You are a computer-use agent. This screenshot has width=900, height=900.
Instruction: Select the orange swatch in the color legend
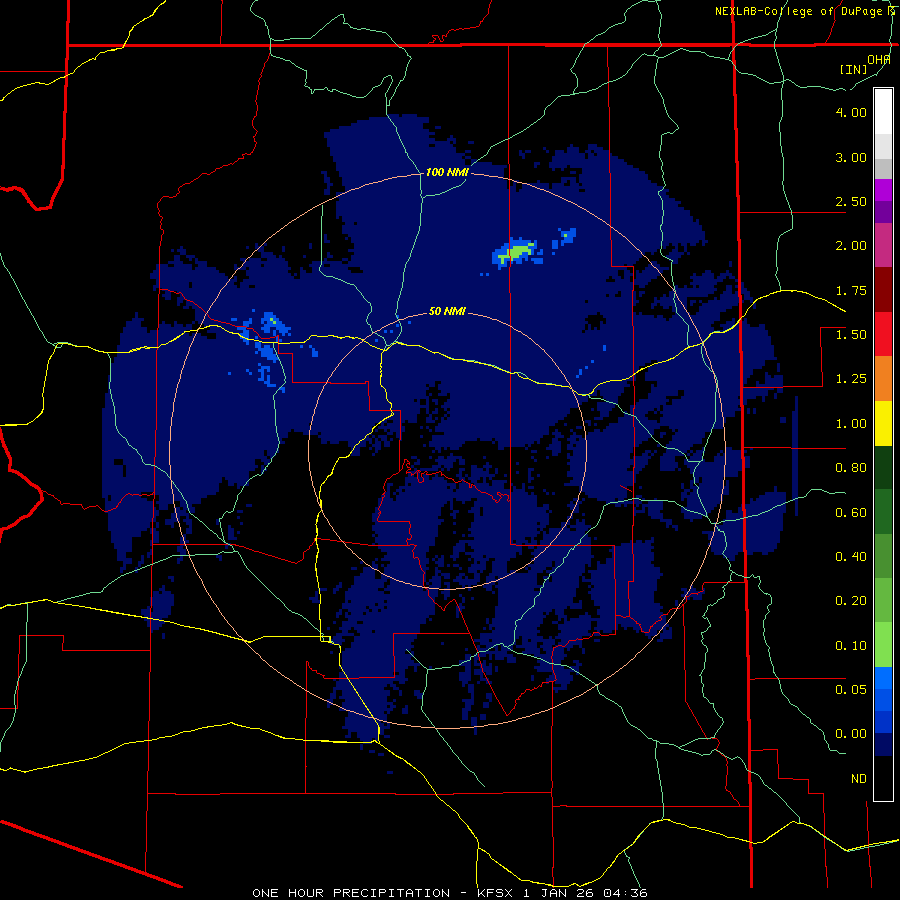[x=883, y=379]
